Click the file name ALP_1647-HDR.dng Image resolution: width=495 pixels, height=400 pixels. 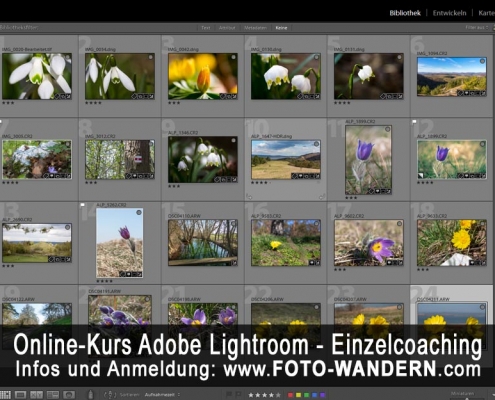[271, 136]
